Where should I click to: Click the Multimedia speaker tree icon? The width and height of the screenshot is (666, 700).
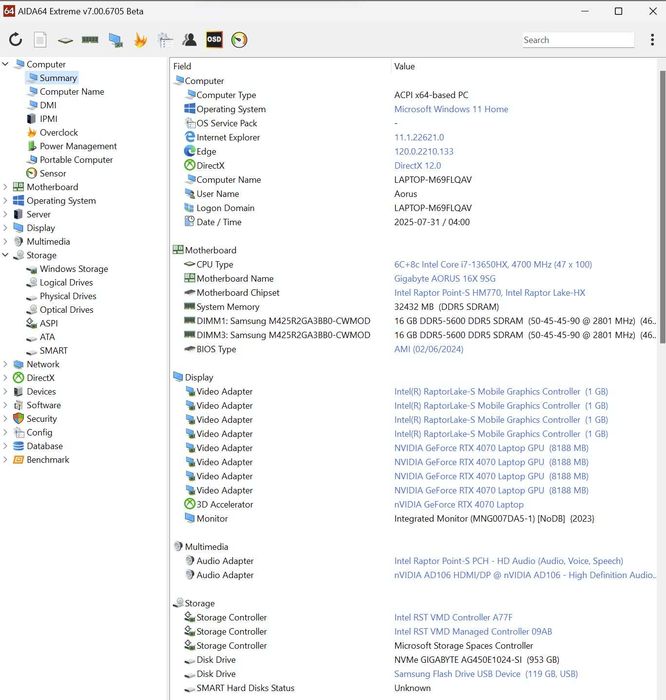(18, 242)
